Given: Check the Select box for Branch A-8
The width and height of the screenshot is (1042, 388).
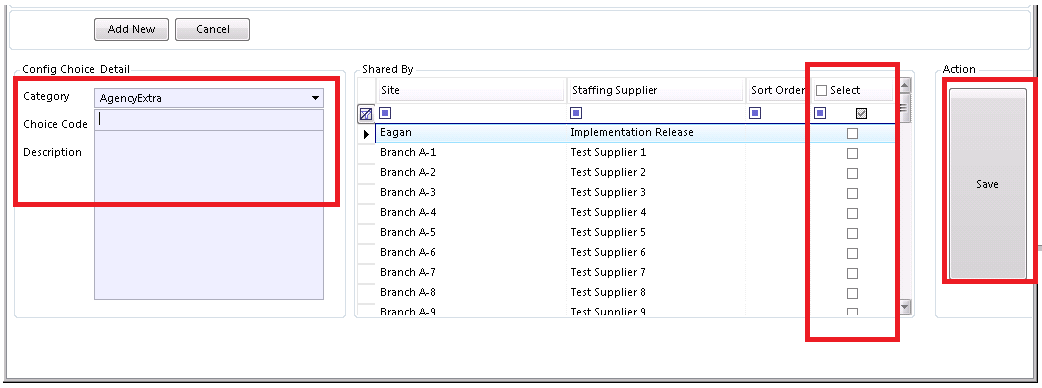Looking at the screenshot, I should coord(853,293).
